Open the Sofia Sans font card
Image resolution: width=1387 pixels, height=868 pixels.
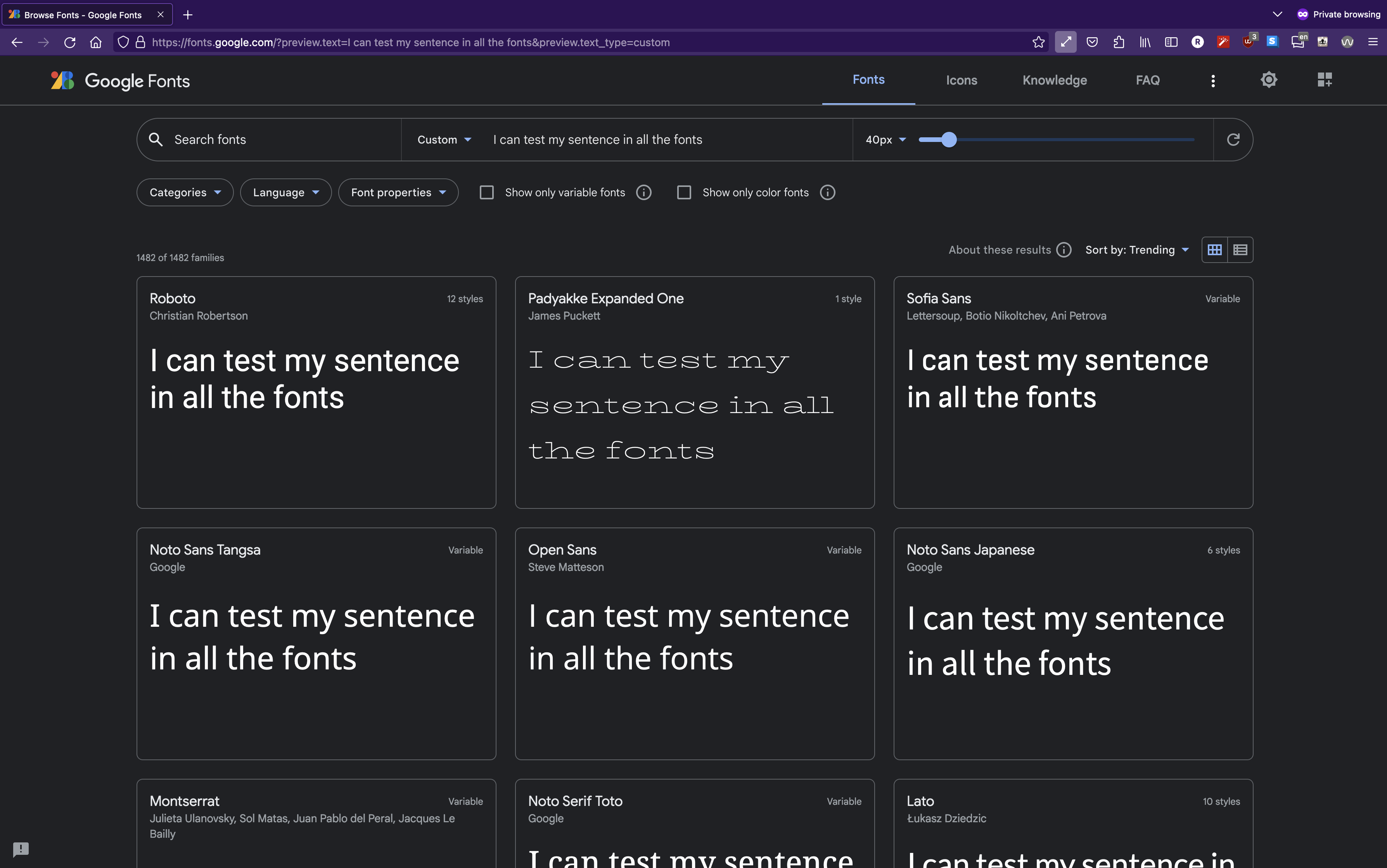(1073, 392)
